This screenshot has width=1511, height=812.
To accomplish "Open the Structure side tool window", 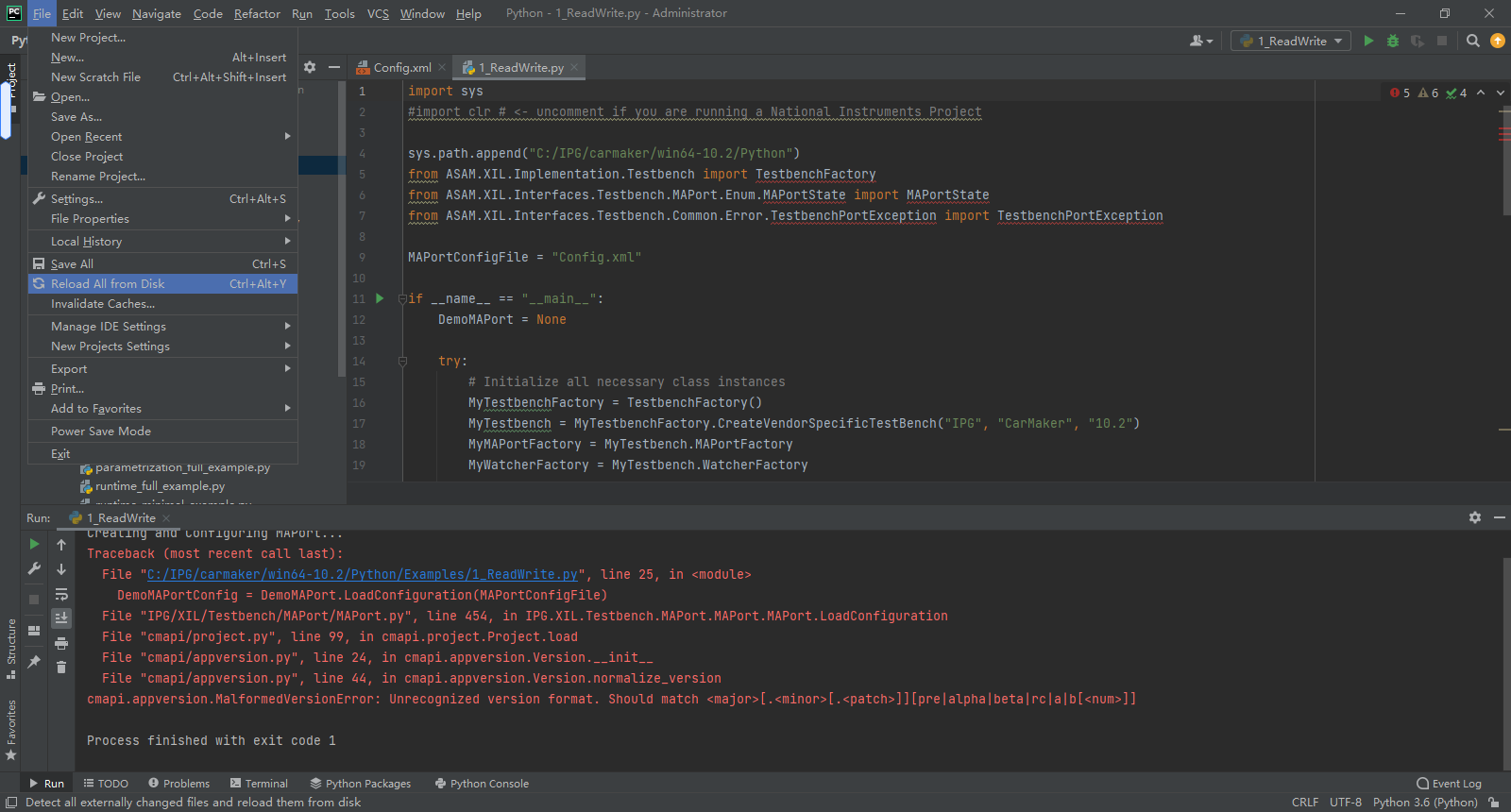I will tap(11, 649).
